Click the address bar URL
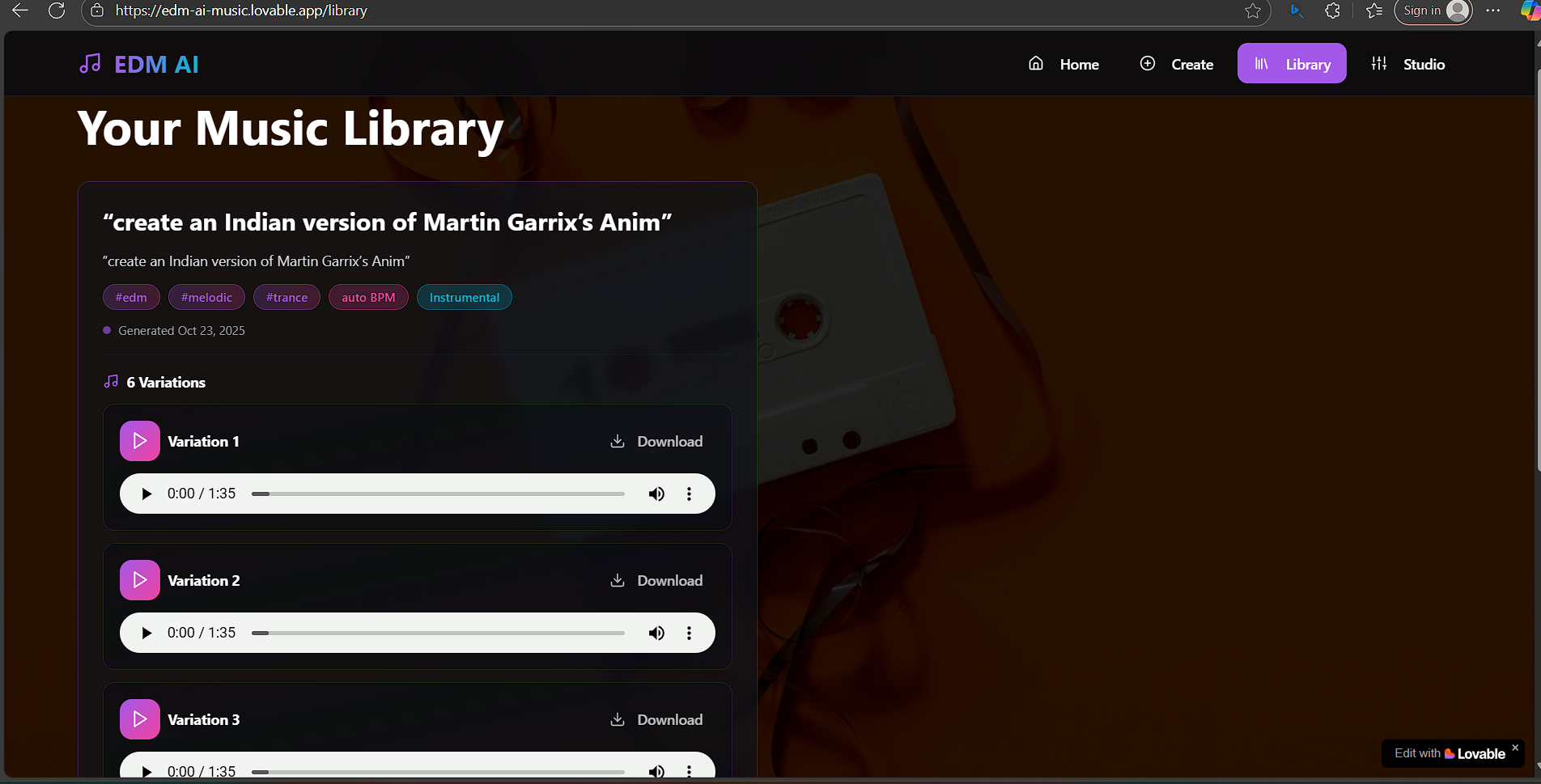Screen dimensions: 1541x784 241,11
